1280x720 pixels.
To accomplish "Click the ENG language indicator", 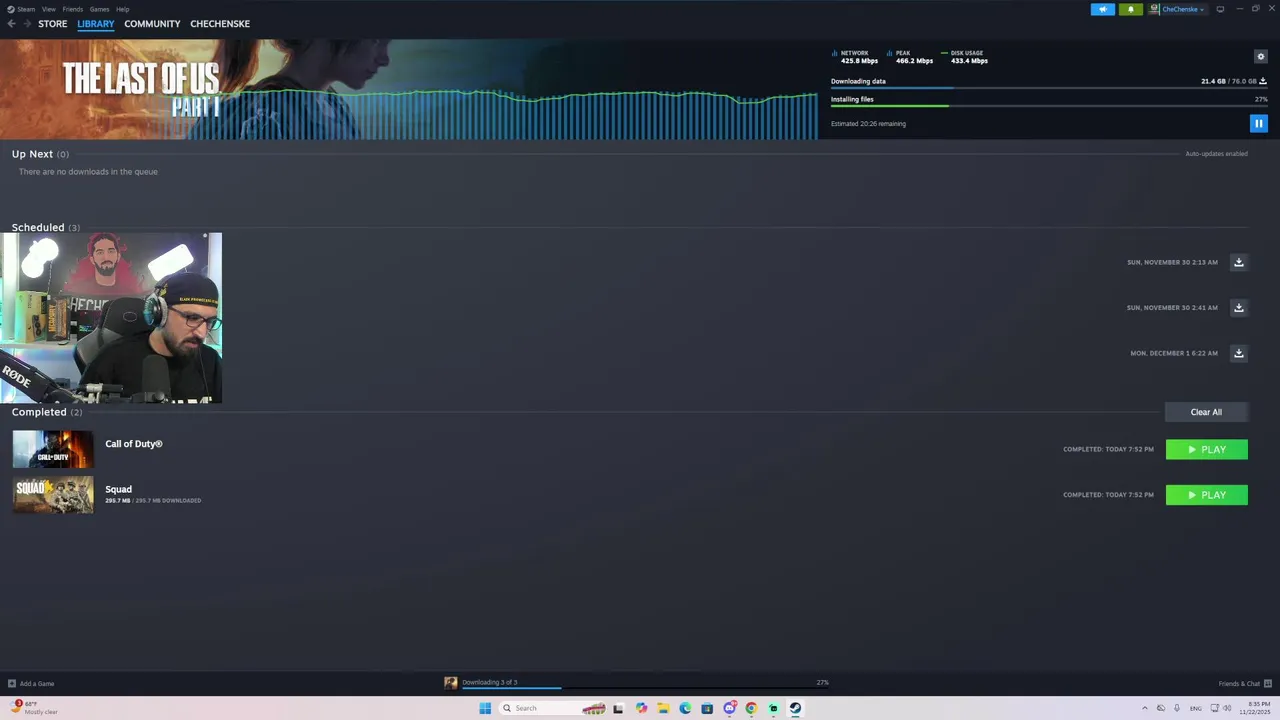I will coord(1195,708).
